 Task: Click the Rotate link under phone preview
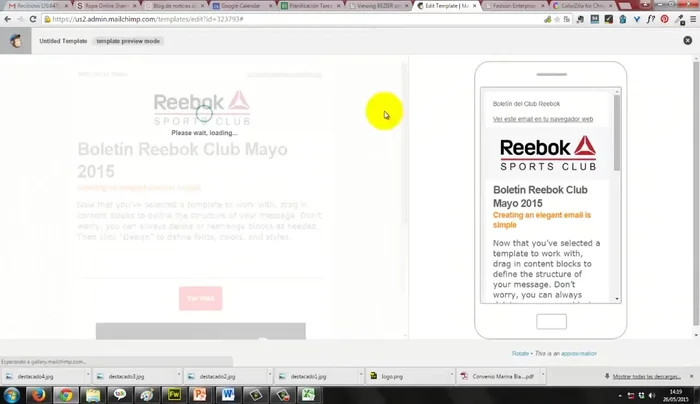tap(520, 354)
